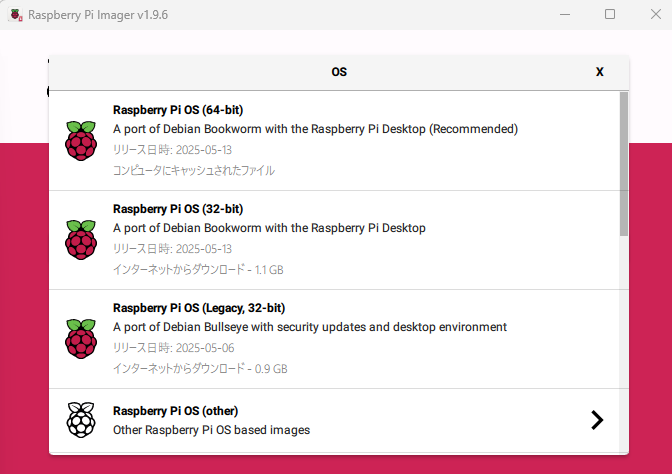Choose the Raspberry Pi OS (32-bit) title

point(178,209)
